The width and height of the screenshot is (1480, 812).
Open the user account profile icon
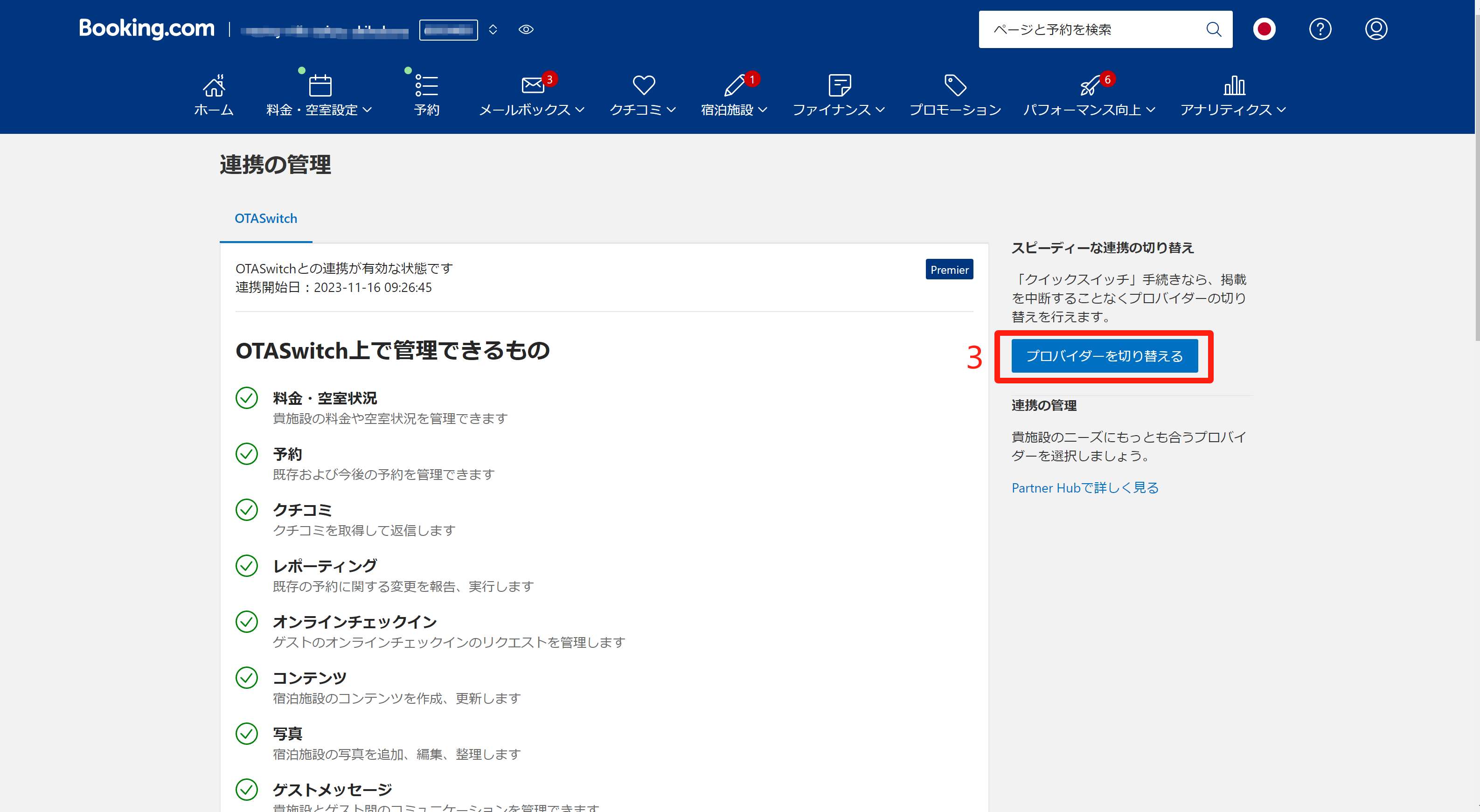tap(1376, 29)
